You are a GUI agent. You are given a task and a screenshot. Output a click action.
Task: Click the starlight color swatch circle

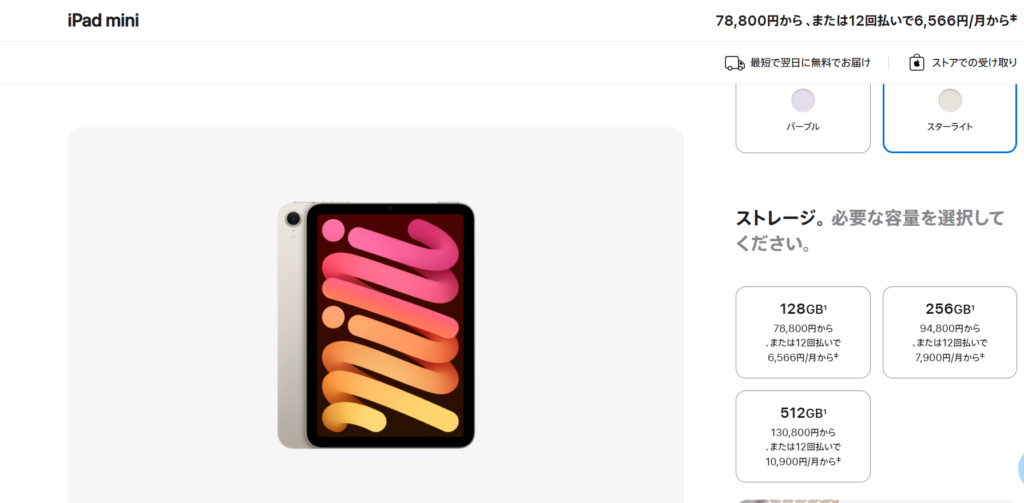[x=949, y=100]
